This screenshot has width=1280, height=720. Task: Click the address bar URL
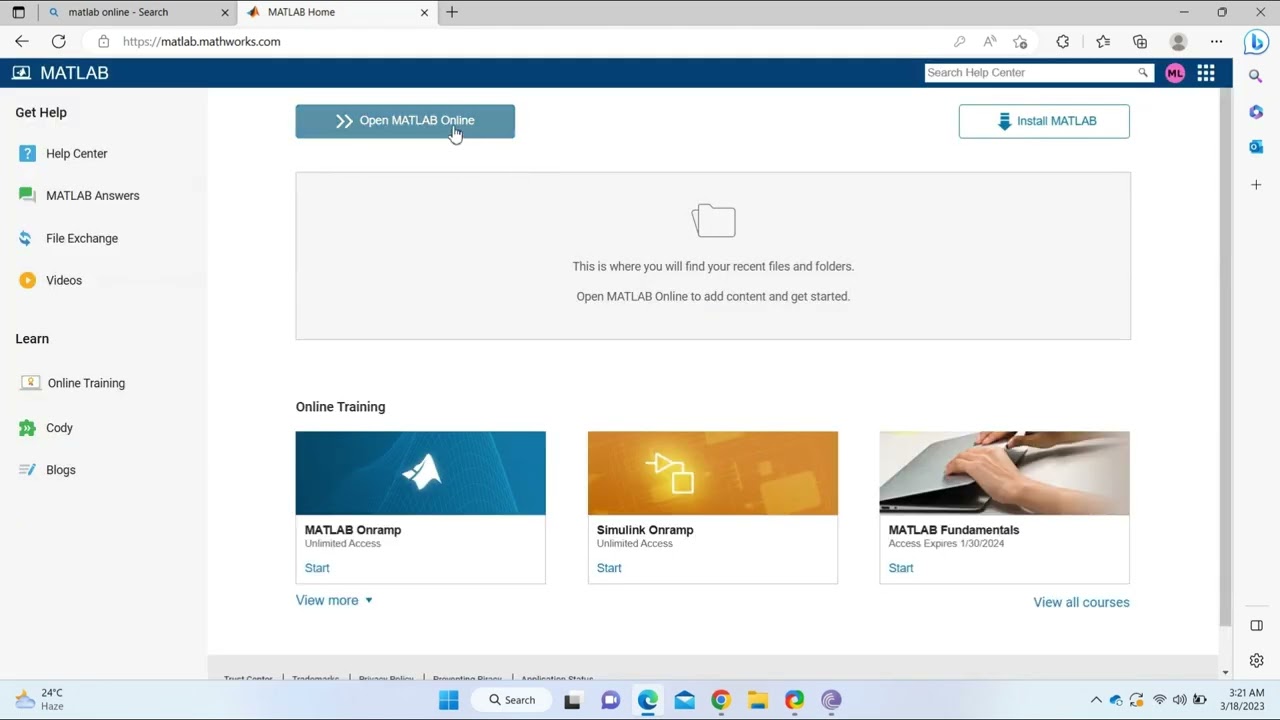pos(202,41)
